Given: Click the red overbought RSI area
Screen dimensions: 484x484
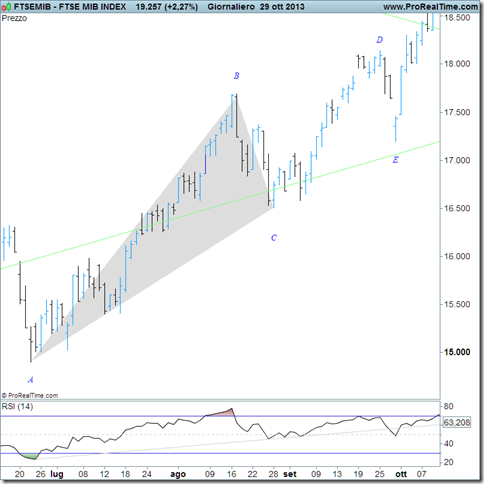Looking at the screenshot, I should pyautogui.click(x=223, y=413).
